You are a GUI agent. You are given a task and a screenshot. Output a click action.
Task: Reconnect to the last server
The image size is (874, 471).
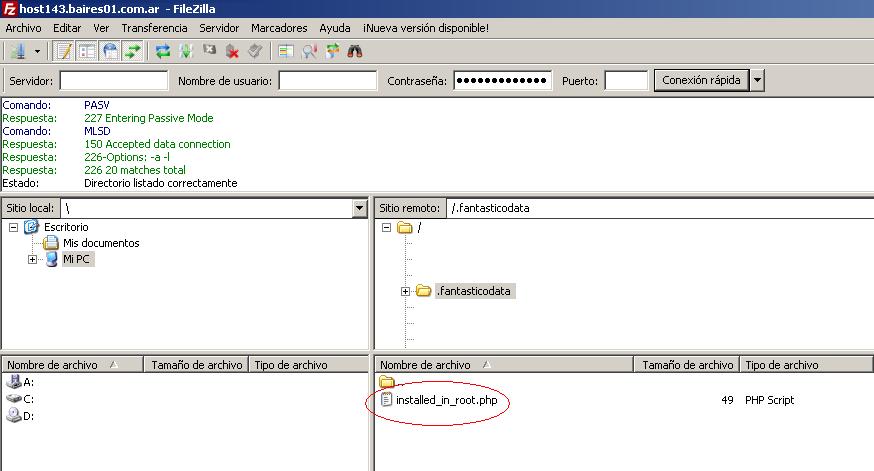coord(255,52)
